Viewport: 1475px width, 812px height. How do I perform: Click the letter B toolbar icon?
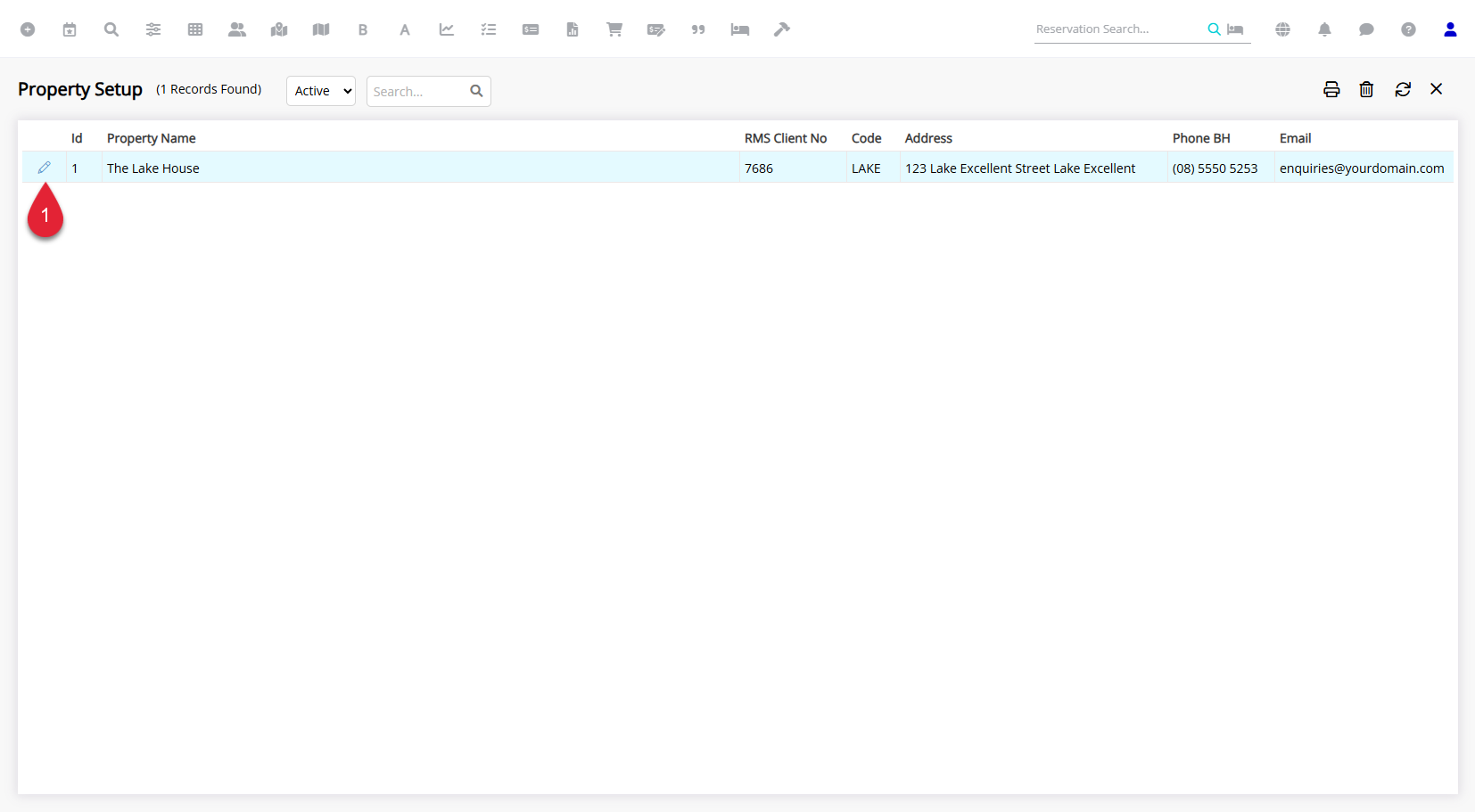(363, 29)
